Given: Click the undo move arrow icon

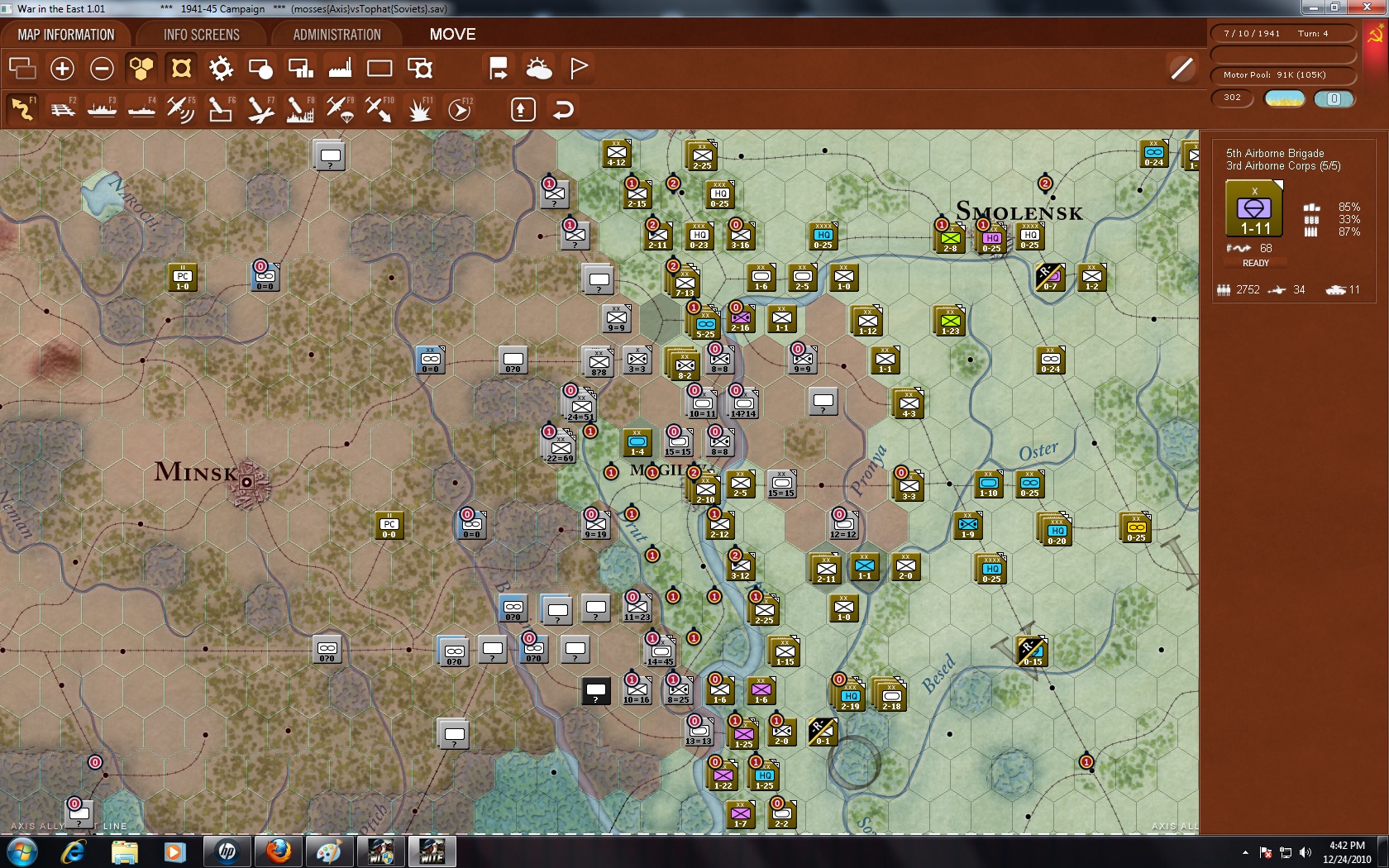Looking at the screenshot, I should pyautogui.click(x=563, y=109).
